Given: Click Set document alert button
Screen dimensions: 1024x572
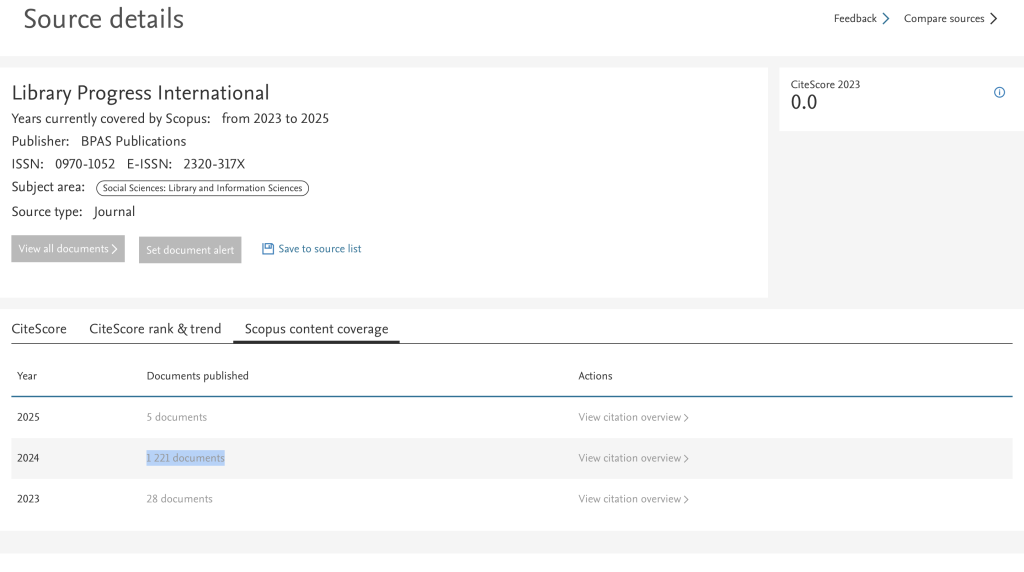Looking at the screenshot, I should tap(190, 250).
